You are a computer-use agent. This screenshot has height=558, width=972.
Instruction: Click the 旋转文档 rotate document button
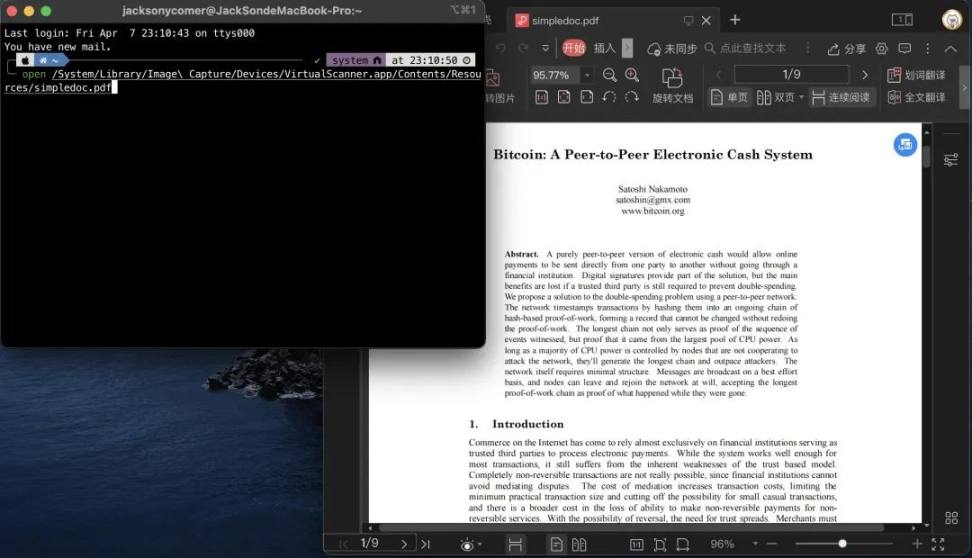click(x=672, y=86)
